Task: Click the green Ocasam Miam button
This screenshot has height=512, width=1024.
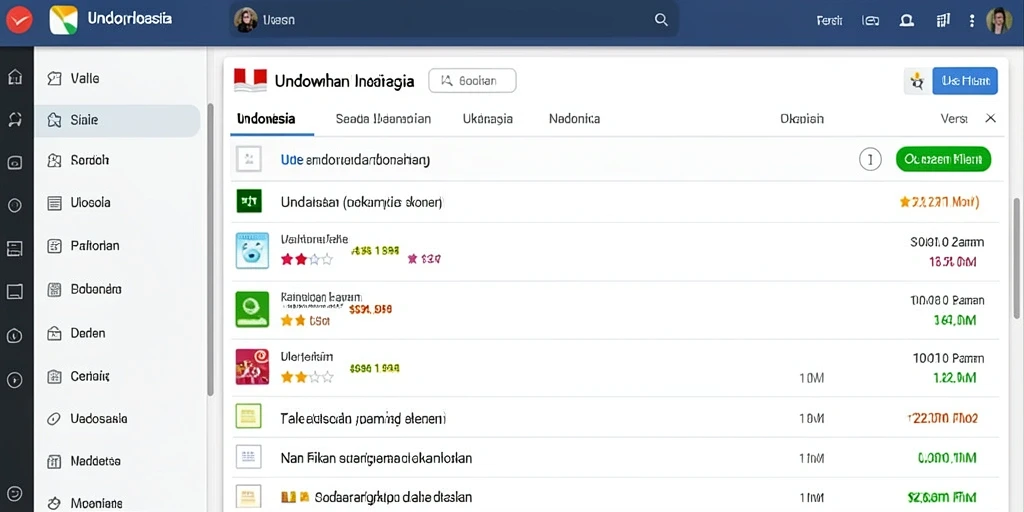Action: [943, 159]
